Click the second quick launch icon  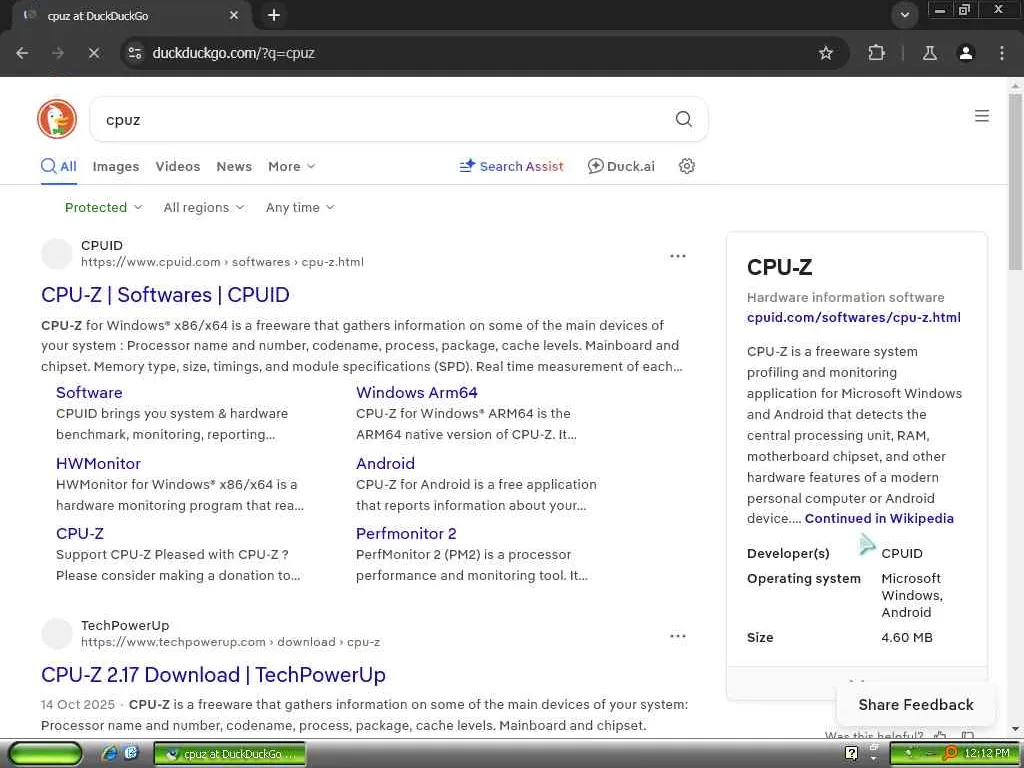(131, 754)
